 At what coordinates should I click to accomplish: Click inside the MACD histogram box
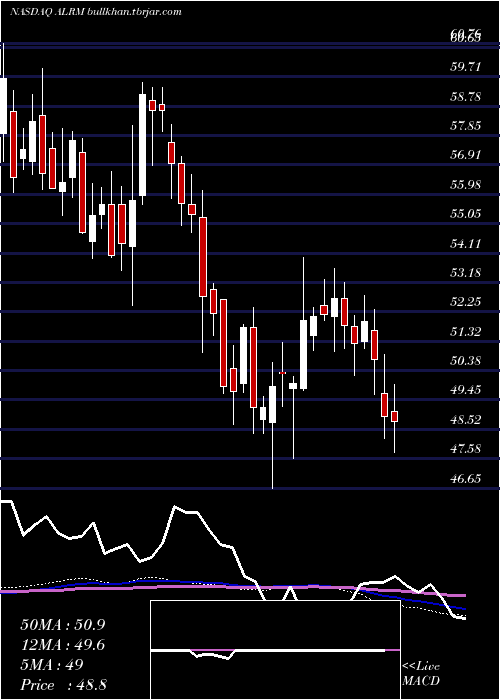[x=275, y=650]
